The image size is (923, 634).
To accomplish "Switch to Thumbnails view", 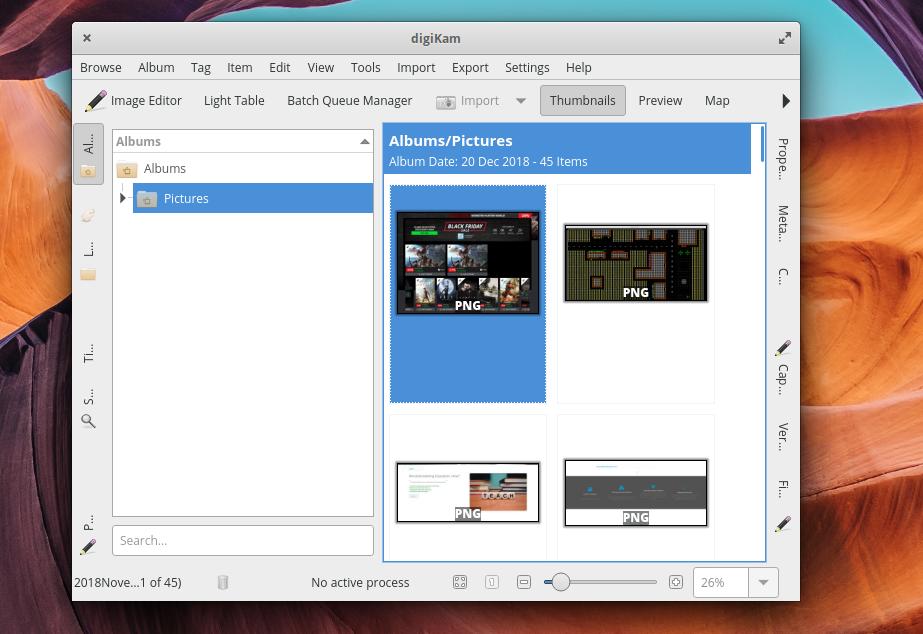I will tap(582, 100).
